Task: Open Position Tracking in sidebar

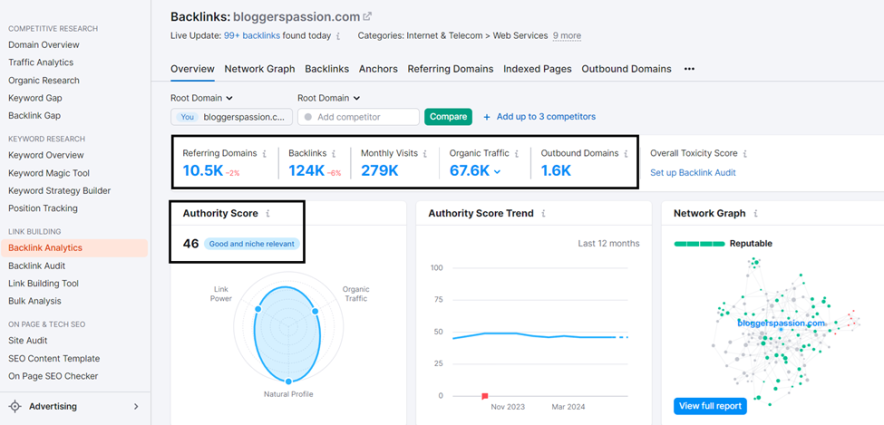Action: pos(43,208)
